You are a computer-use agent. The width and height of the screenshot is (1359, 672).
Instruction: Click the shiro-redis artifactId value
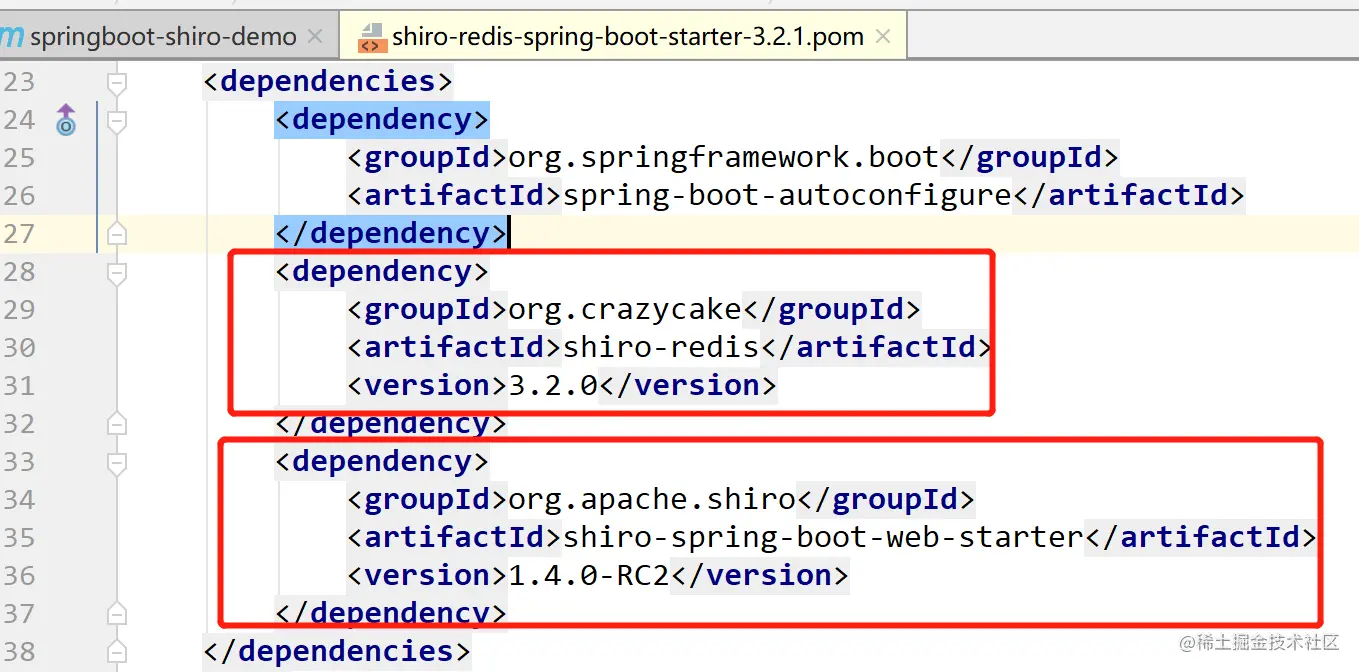tap(661, 348)
